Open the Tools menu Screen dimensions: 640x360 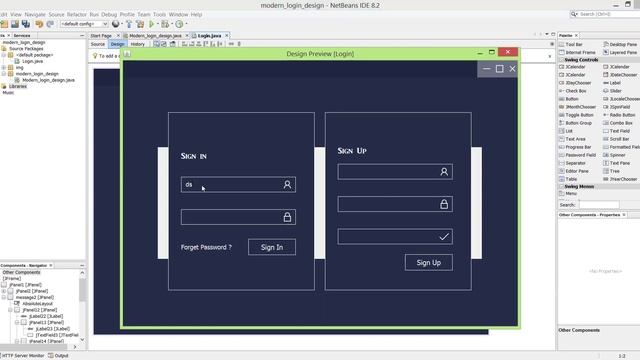tap(160, 14)
